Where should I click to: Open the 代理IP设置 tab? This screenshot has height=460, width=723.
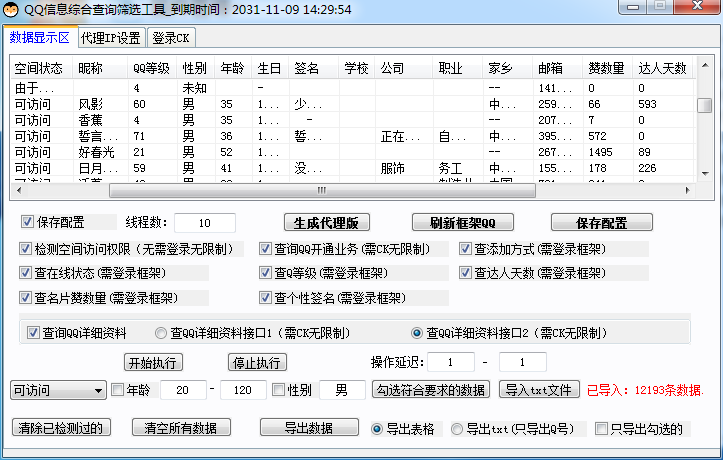click(x=111, y=38)
